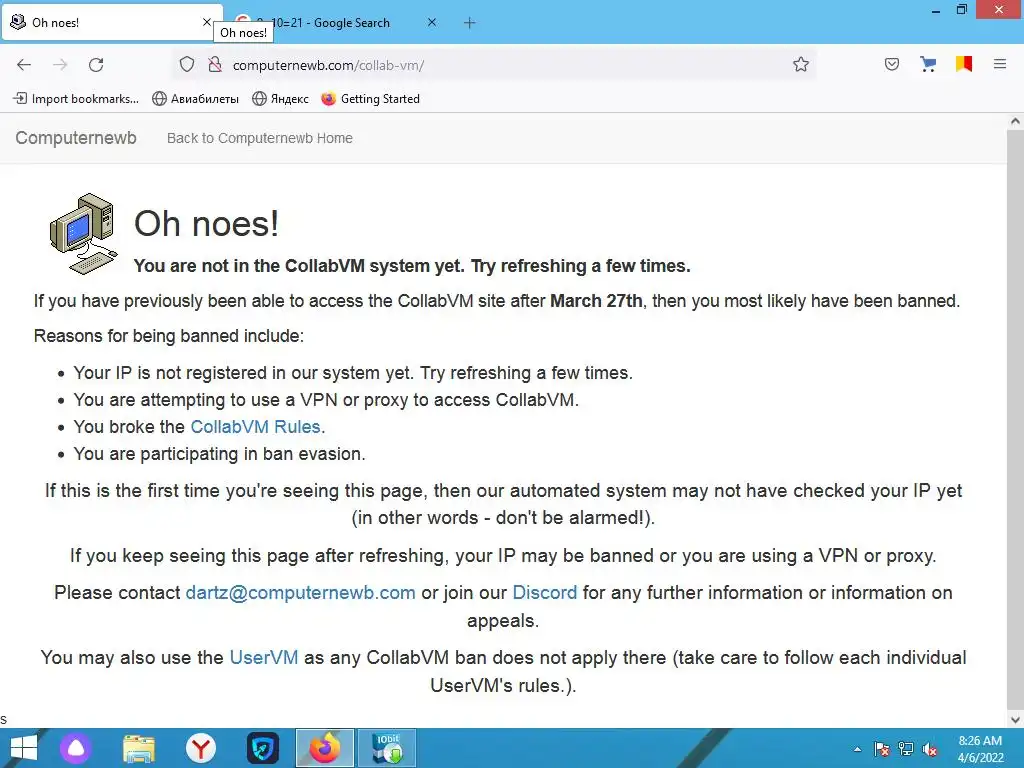Open File Explorer from the taskbar
1024x768 pixels.
(x=138, y=748)
